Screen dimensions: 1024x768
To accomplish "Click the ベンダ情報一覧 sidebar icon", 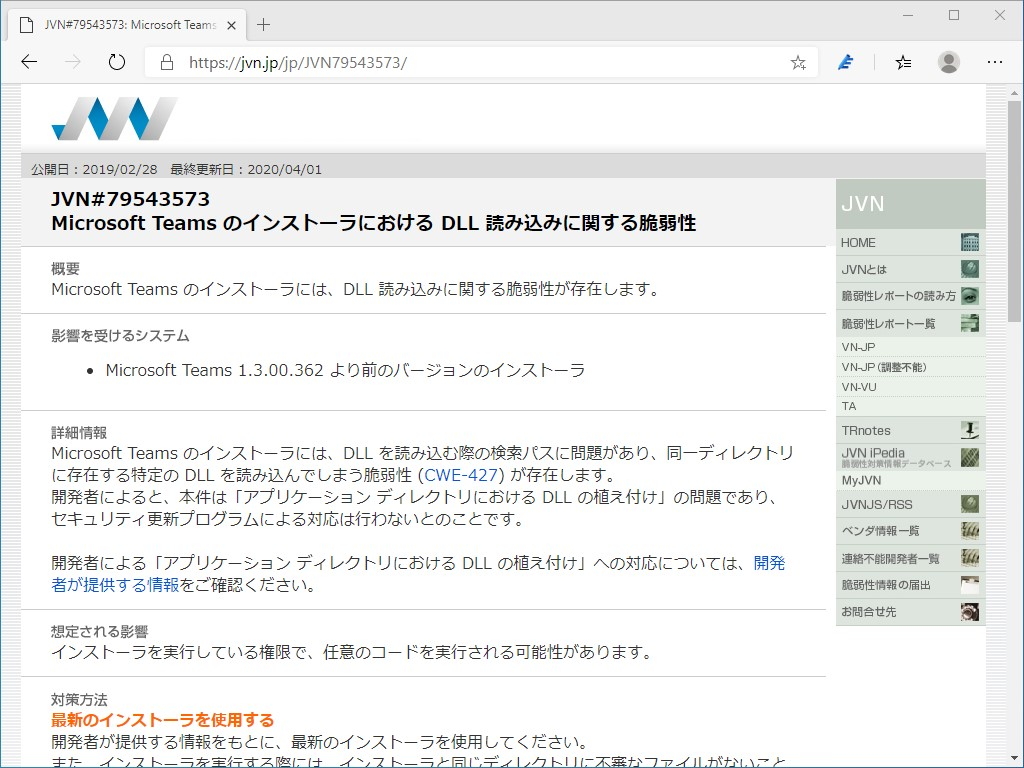I will point(968,530).
